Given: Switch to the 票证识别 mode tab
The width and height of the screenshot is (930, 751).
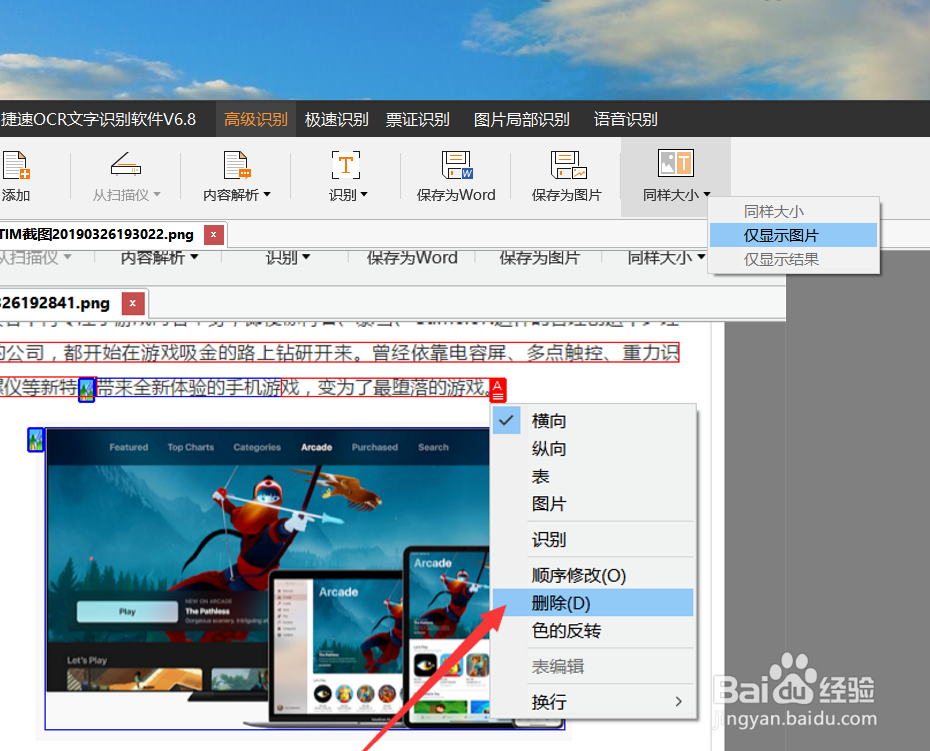Looking at the screenshot, I should (x=419, y=118).
